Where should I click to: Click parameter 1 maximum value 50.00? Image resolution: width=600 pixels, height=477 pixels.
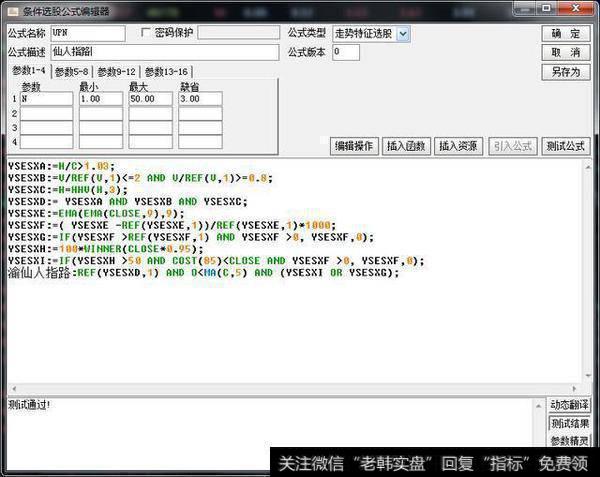(150, 99)
